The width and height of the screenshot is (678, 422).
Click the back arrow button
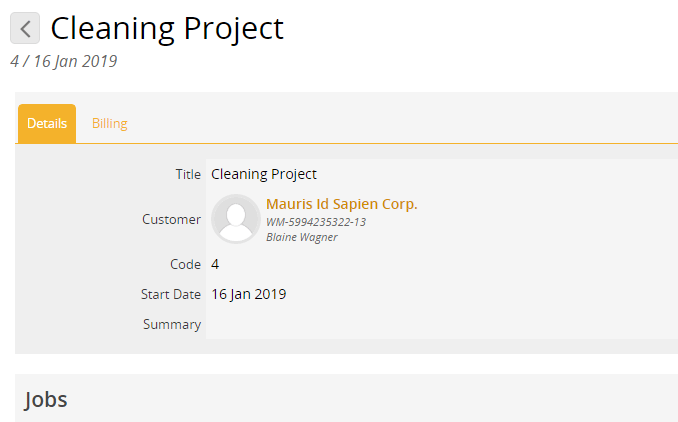[x=25, y=29]
